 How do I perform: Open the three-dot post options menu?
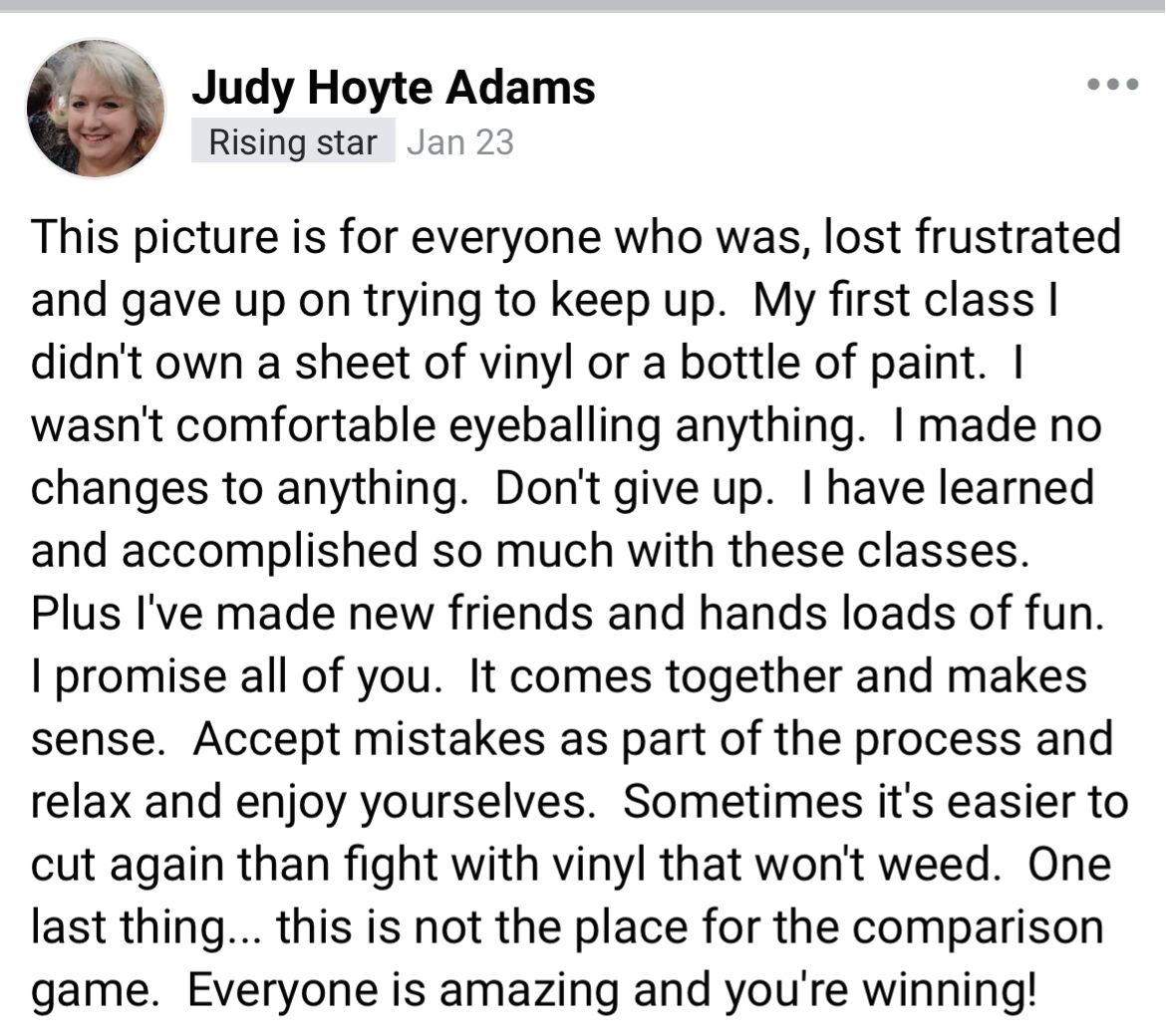1112,84
